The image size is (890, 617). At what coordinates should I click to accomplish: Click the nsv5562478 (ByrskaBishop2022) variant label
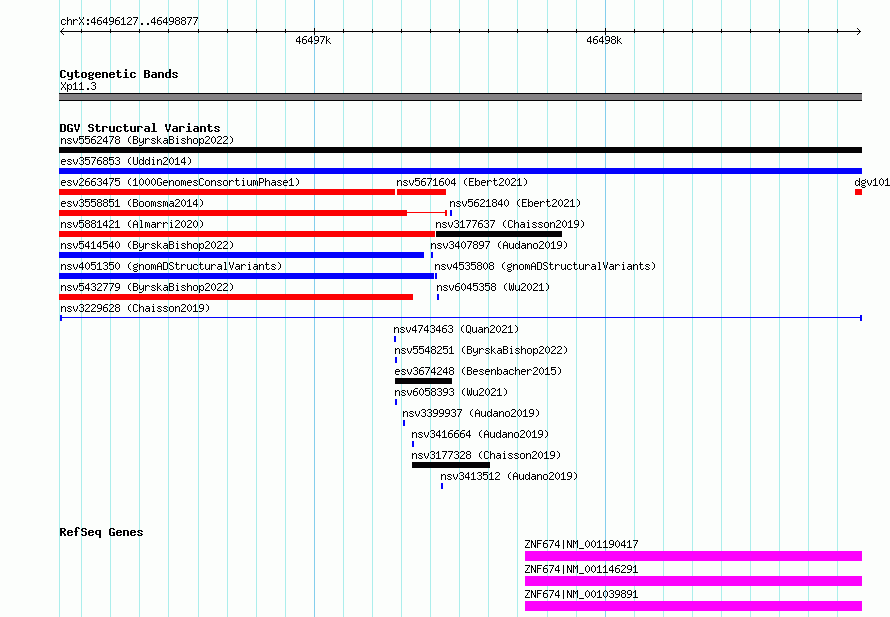pyautogui.click(x=147, y=140)
